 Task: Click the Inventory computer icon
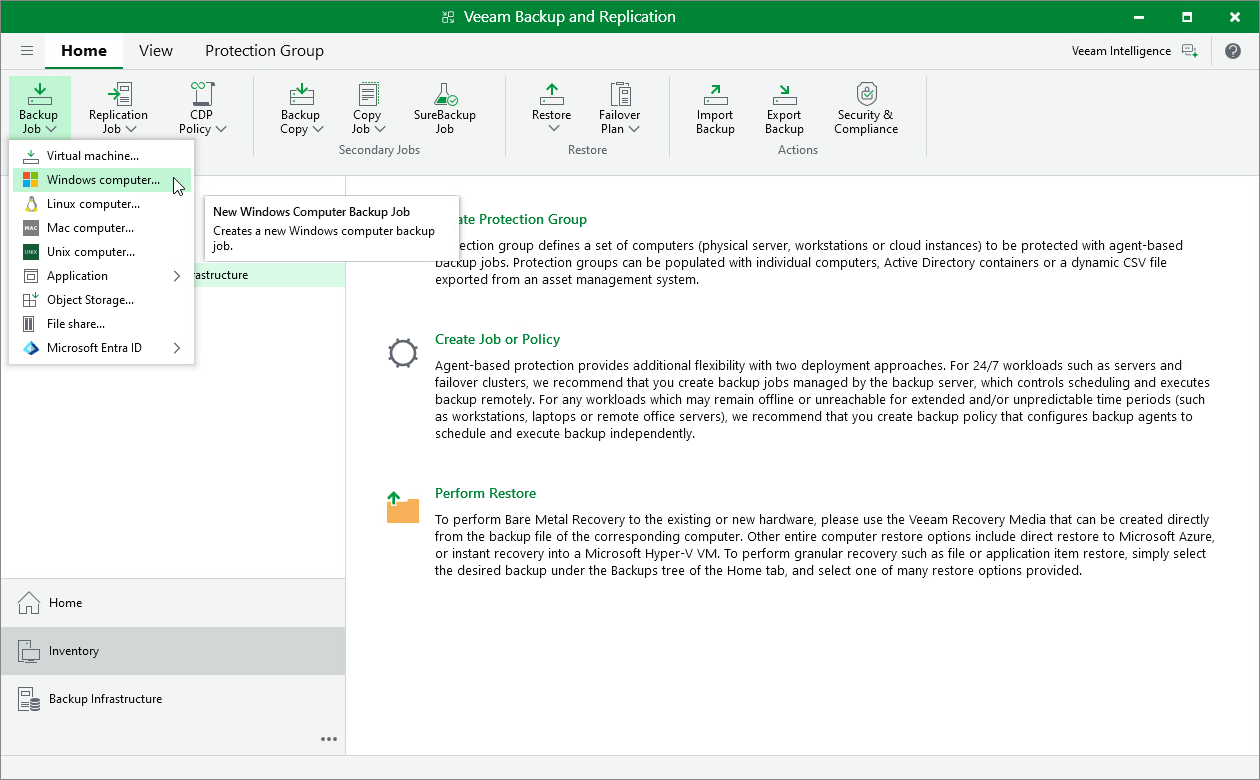[x=28, y=651]
